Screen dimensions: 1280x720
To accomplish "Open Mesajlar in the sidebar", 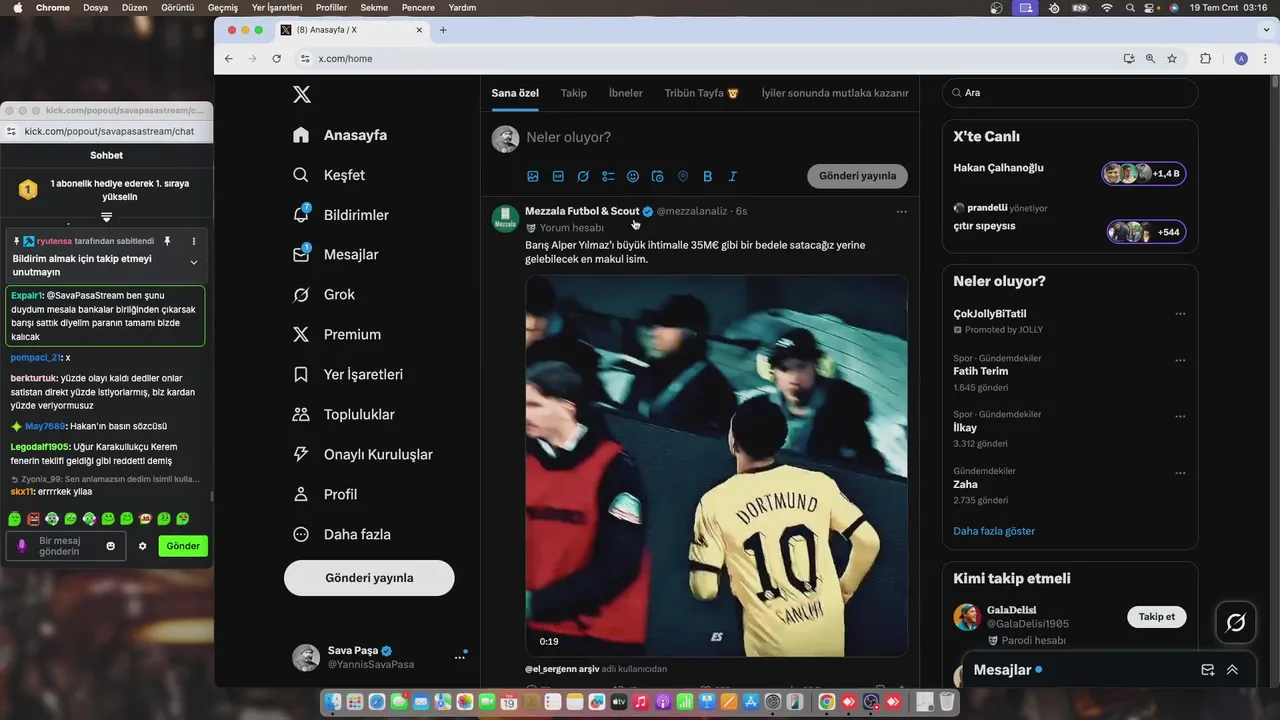I will (336, 255).
